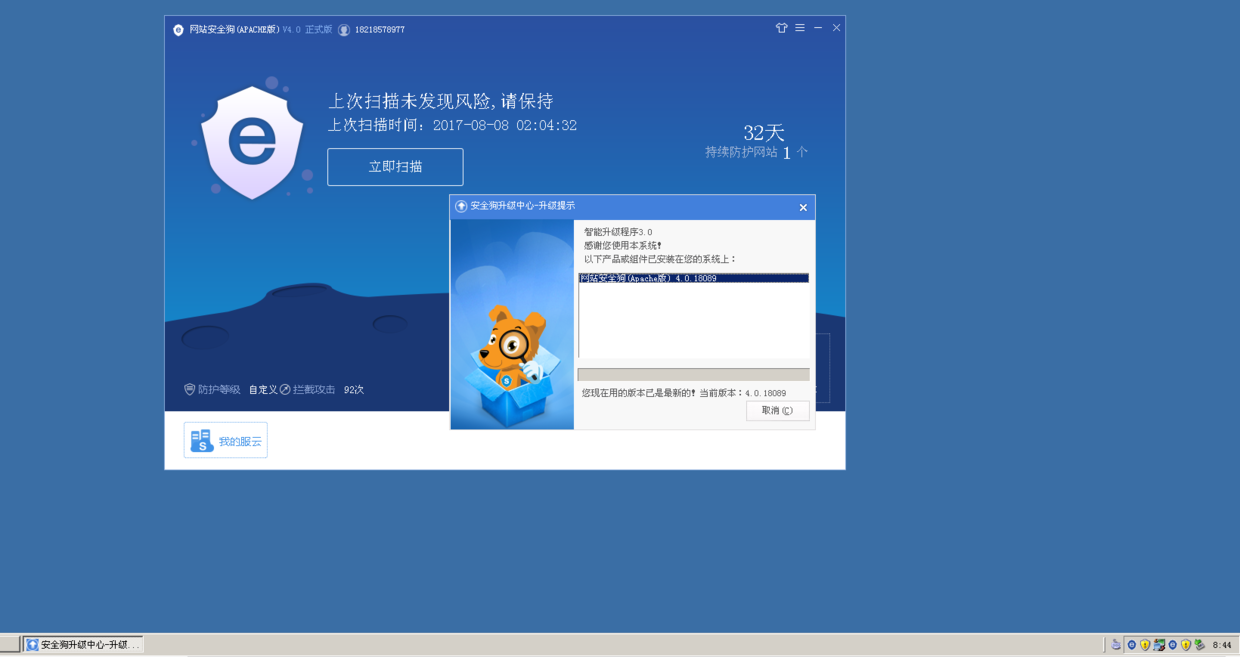Screen dimensions: 1240x657
Task: Click the 智能升级程序3.0 text line
Action: pos(618,232)
